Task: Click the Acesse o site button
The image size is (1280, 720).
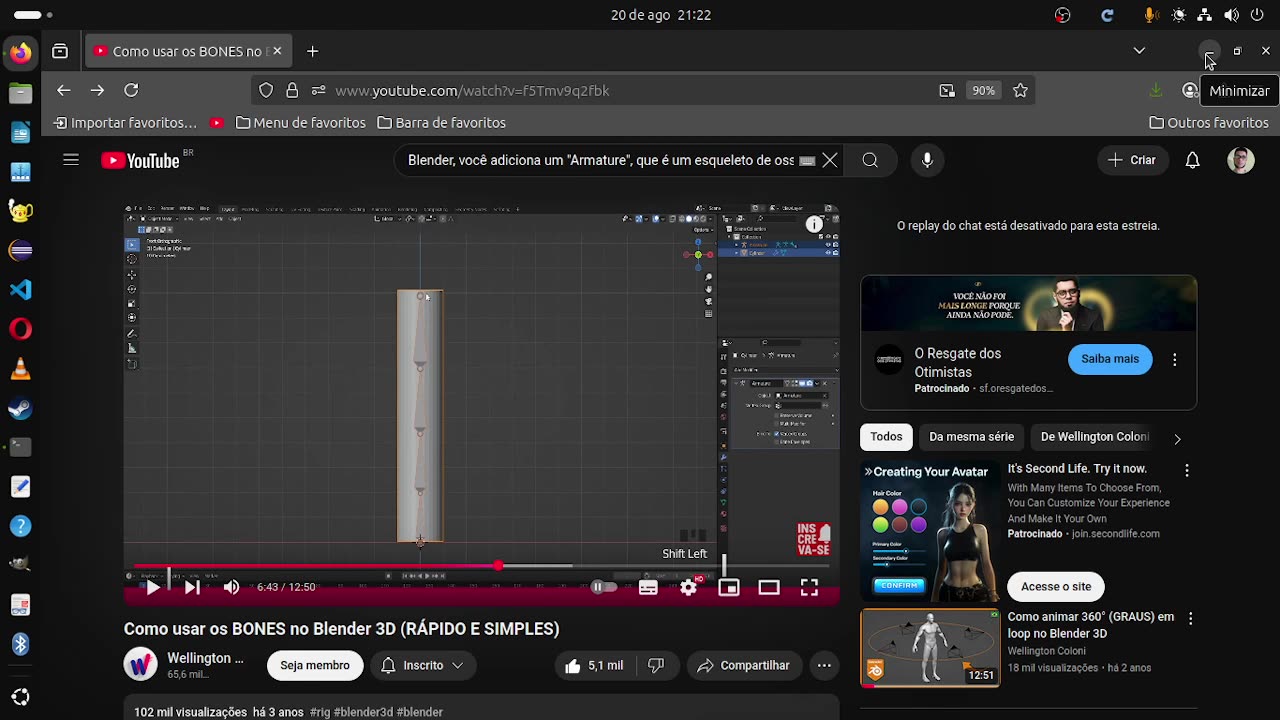Action: (1056, 587)
